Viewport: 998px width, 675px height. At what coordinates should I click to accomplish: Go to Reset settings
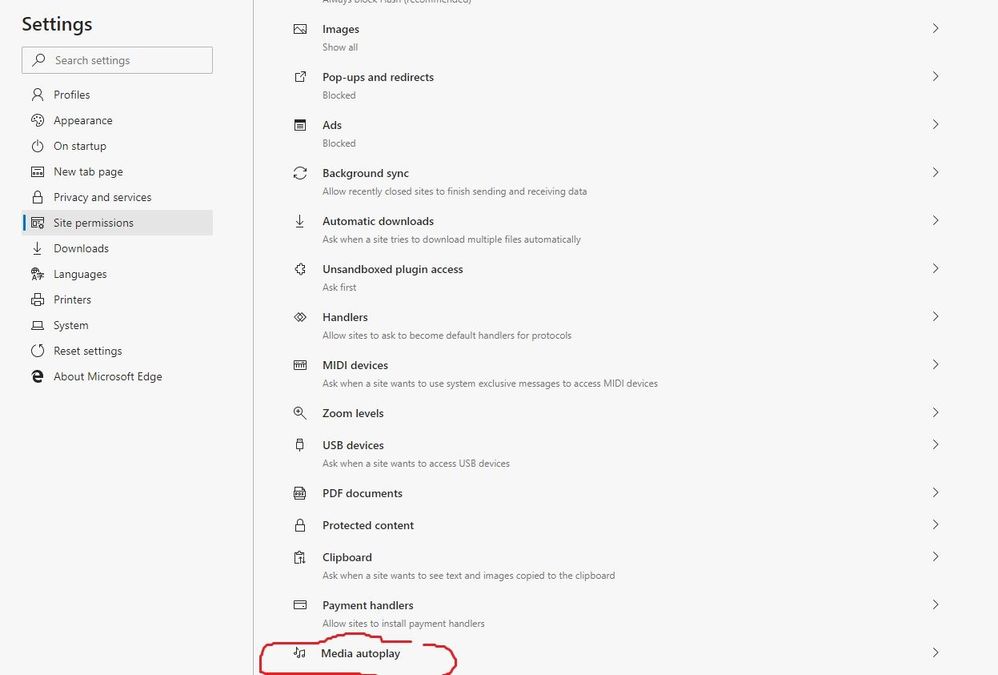tap(89, 351)
